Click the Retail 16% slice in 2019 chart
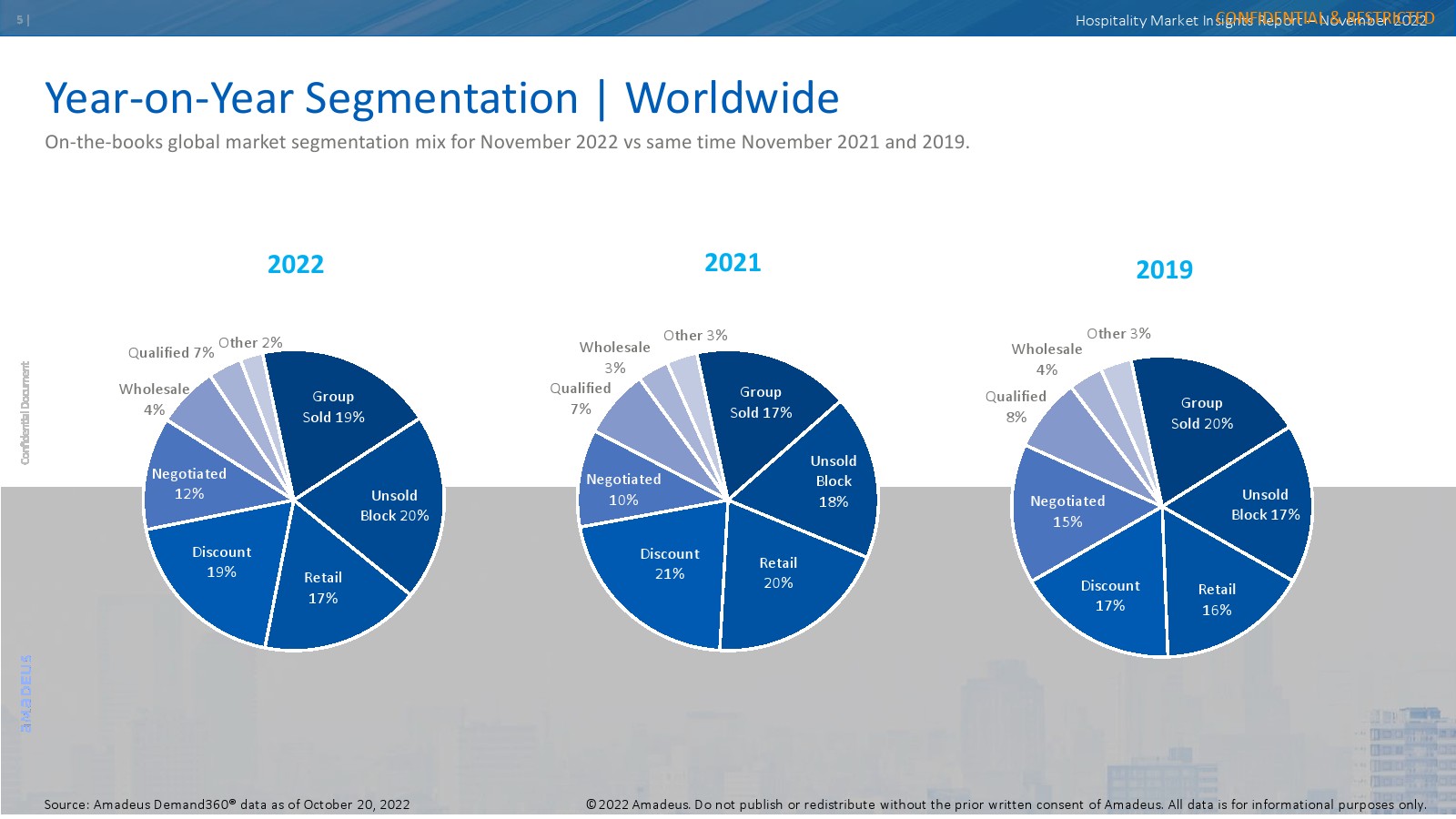The image size is (1456, 819). [x=1217, y=600]
